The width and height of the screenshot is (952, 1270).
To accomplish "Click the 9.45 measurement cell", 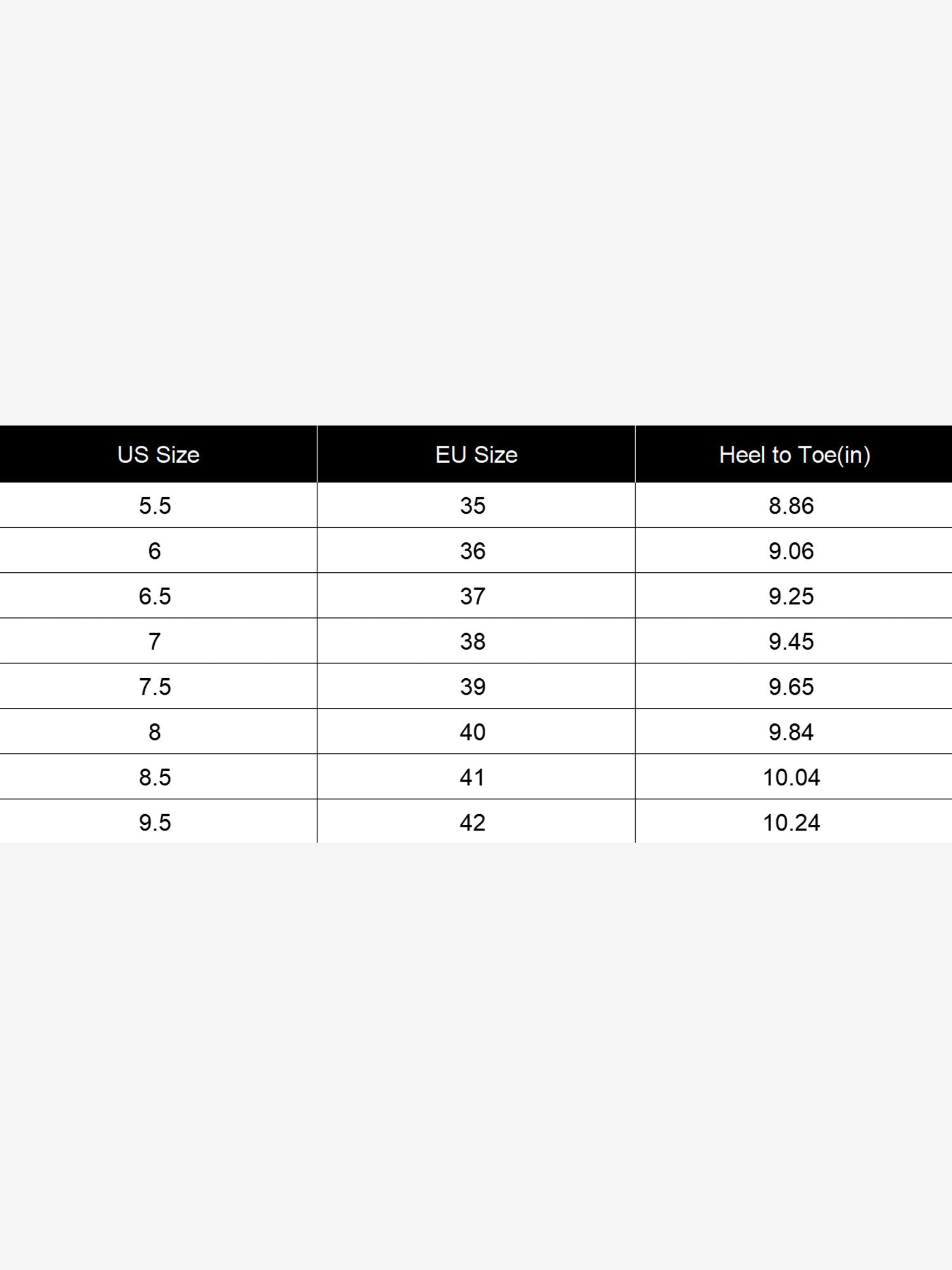I will pyautogui.click(x=794, y=641).
